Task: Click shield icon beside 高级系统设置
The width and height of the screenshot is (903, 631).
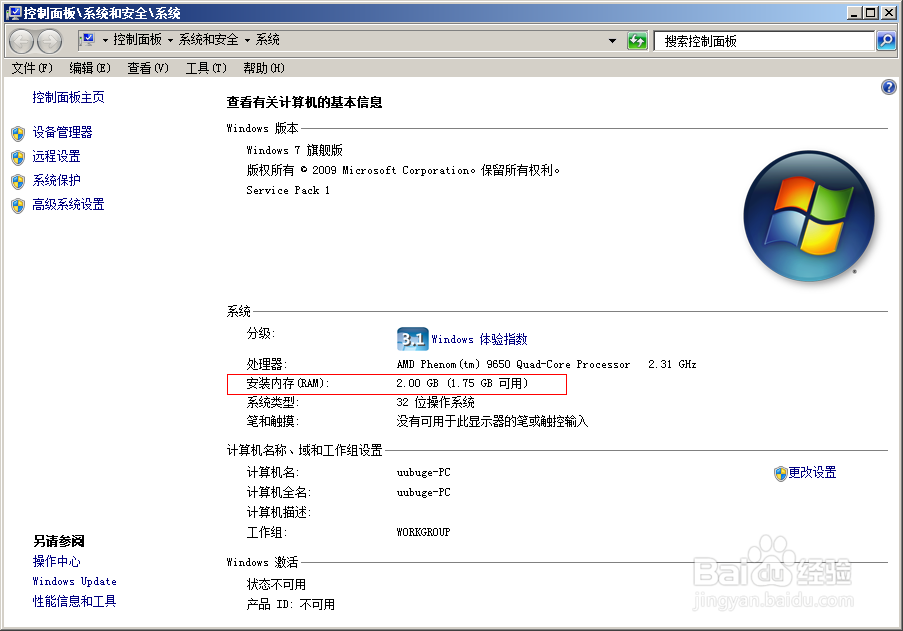Action: (x=18, y=206)
